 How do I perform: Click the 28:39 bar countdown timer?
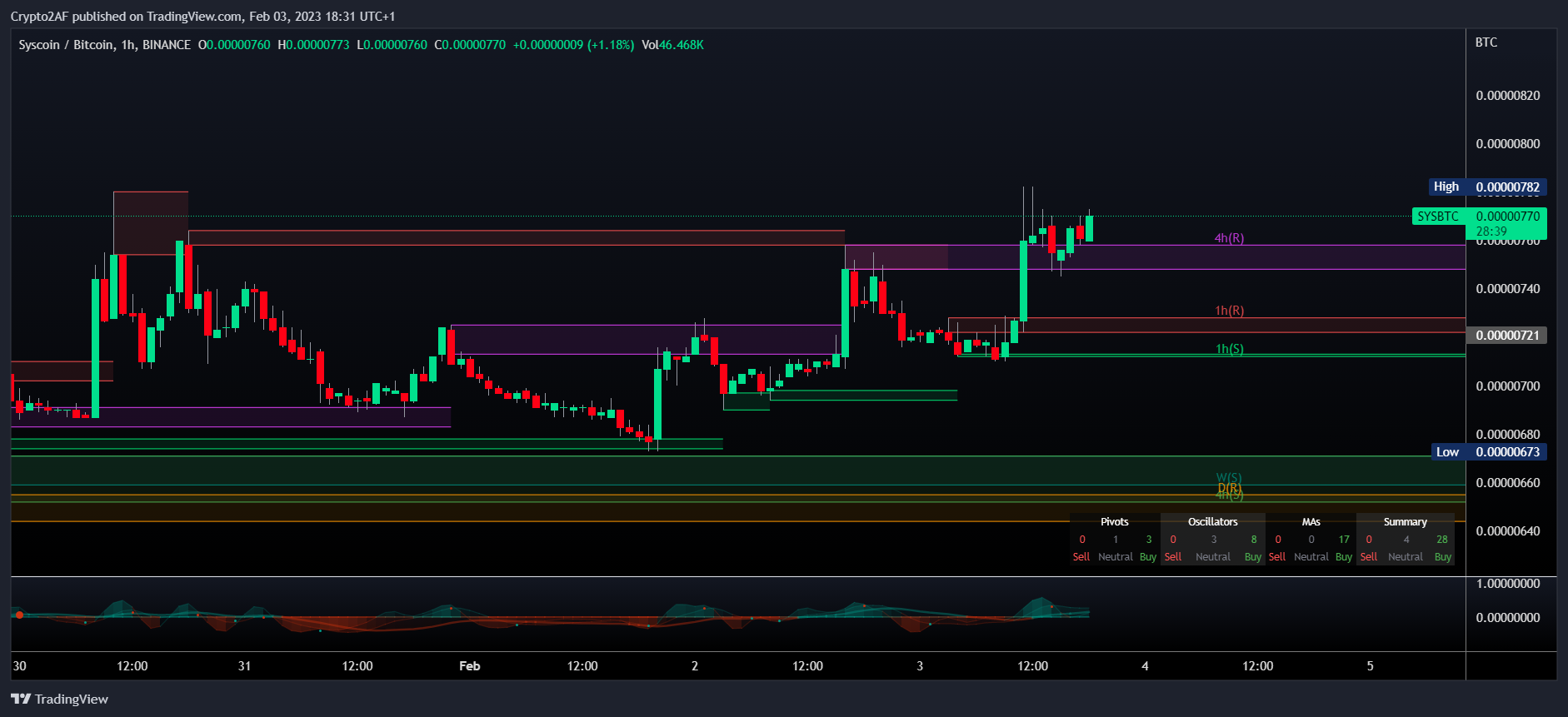[1491, 232]
